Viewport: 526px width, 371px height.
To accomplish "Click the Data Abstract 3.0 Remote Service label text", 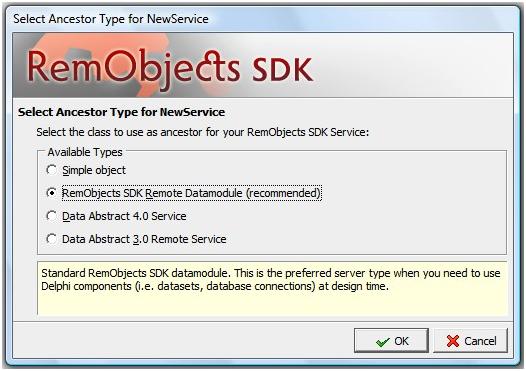I will coord(144,239).
